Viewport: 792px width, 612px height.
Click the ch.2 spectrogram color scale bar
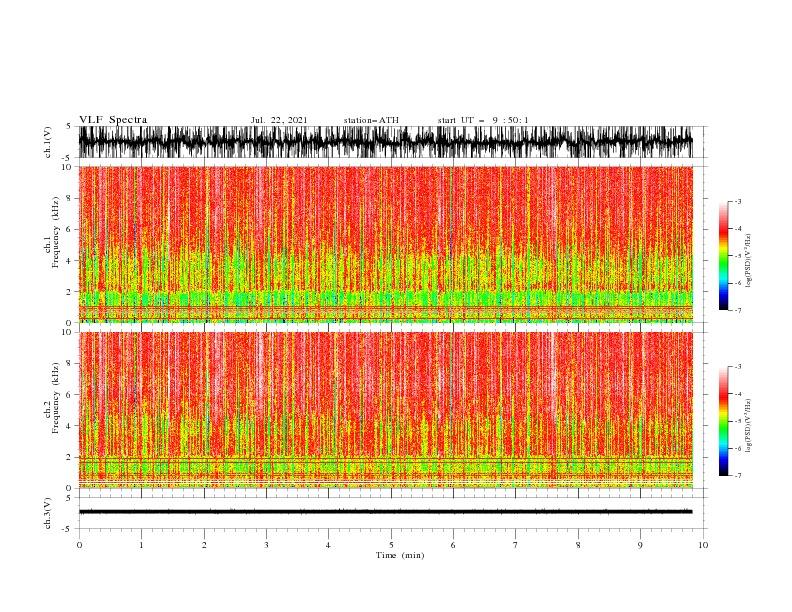click(723, 421)
